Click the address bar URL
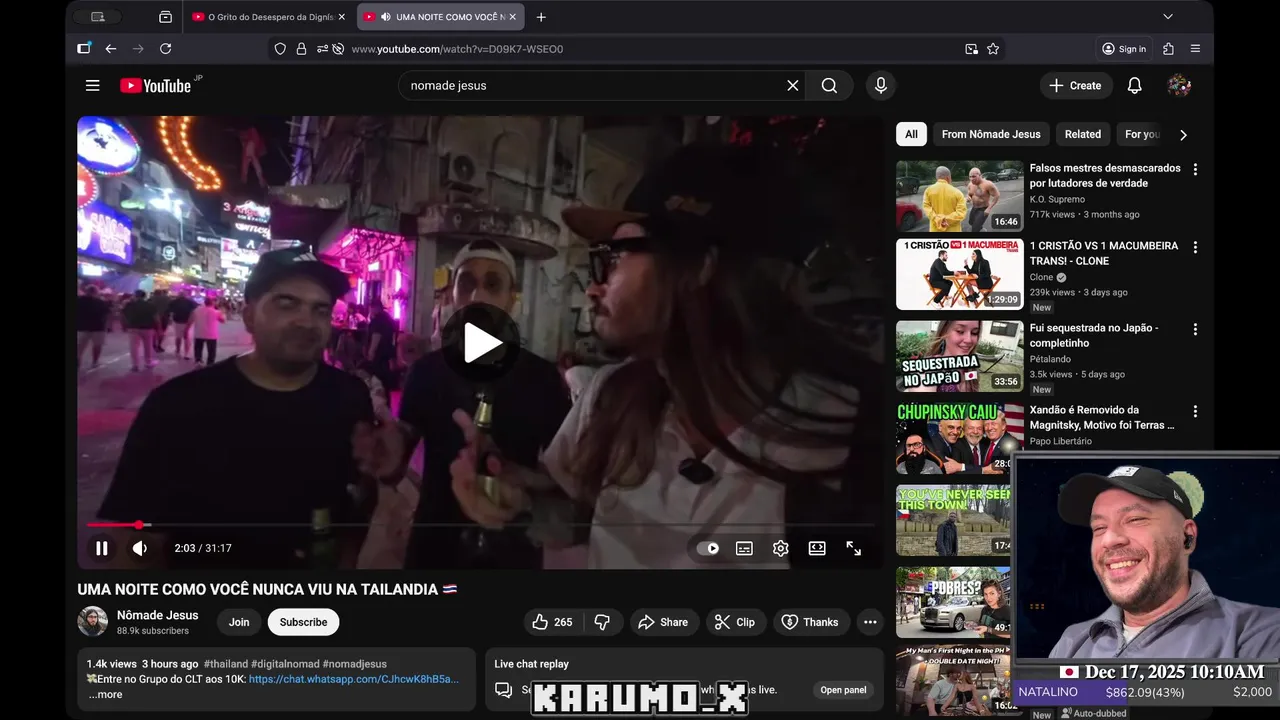This screenshot has width=1280, height=720. pyautogui.click(x=457, y=49)
